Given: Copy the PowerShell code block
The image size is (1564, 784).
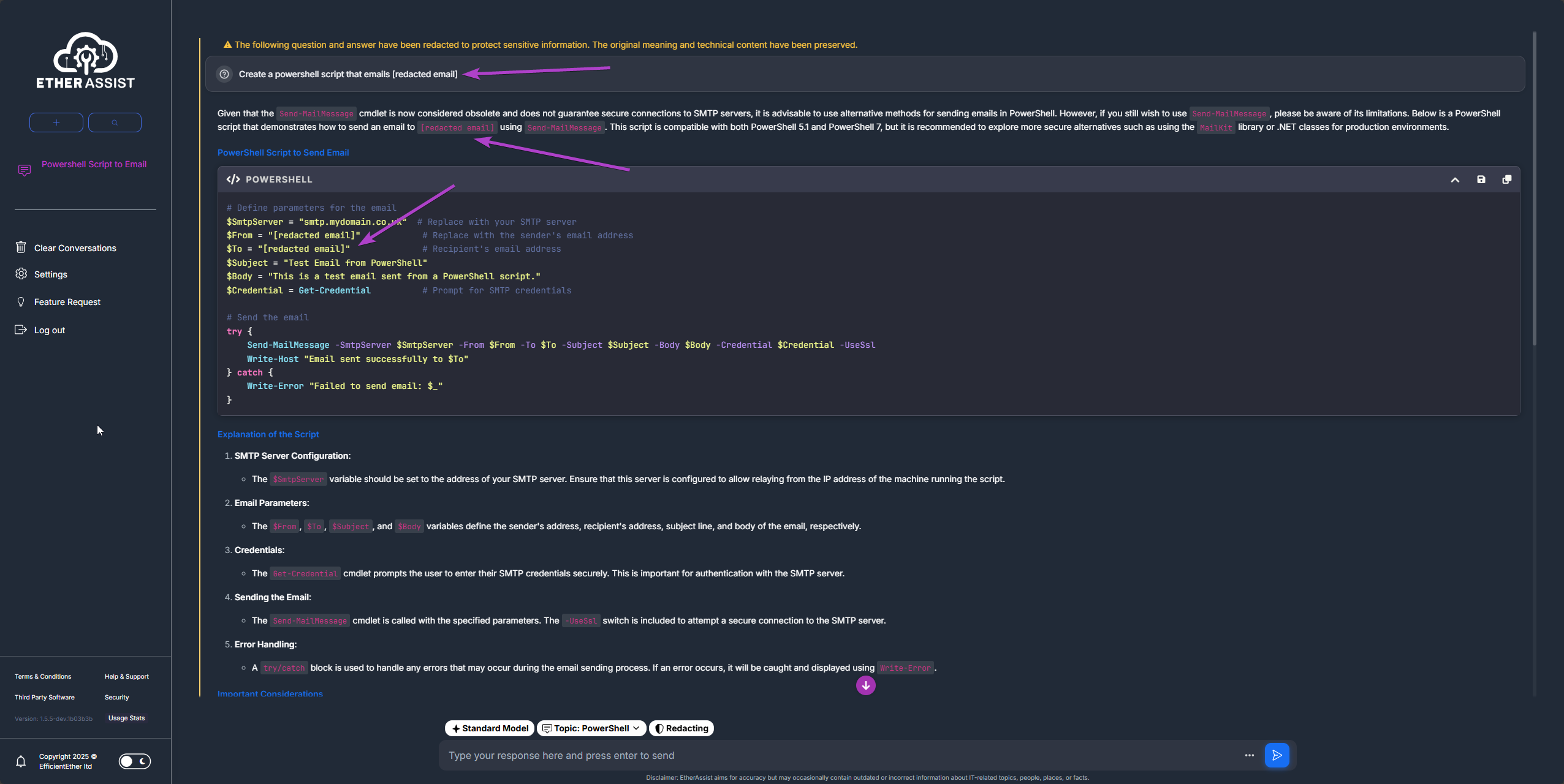Looking at the screenshot, I should pyautogui.click(x=1506, y=179).
